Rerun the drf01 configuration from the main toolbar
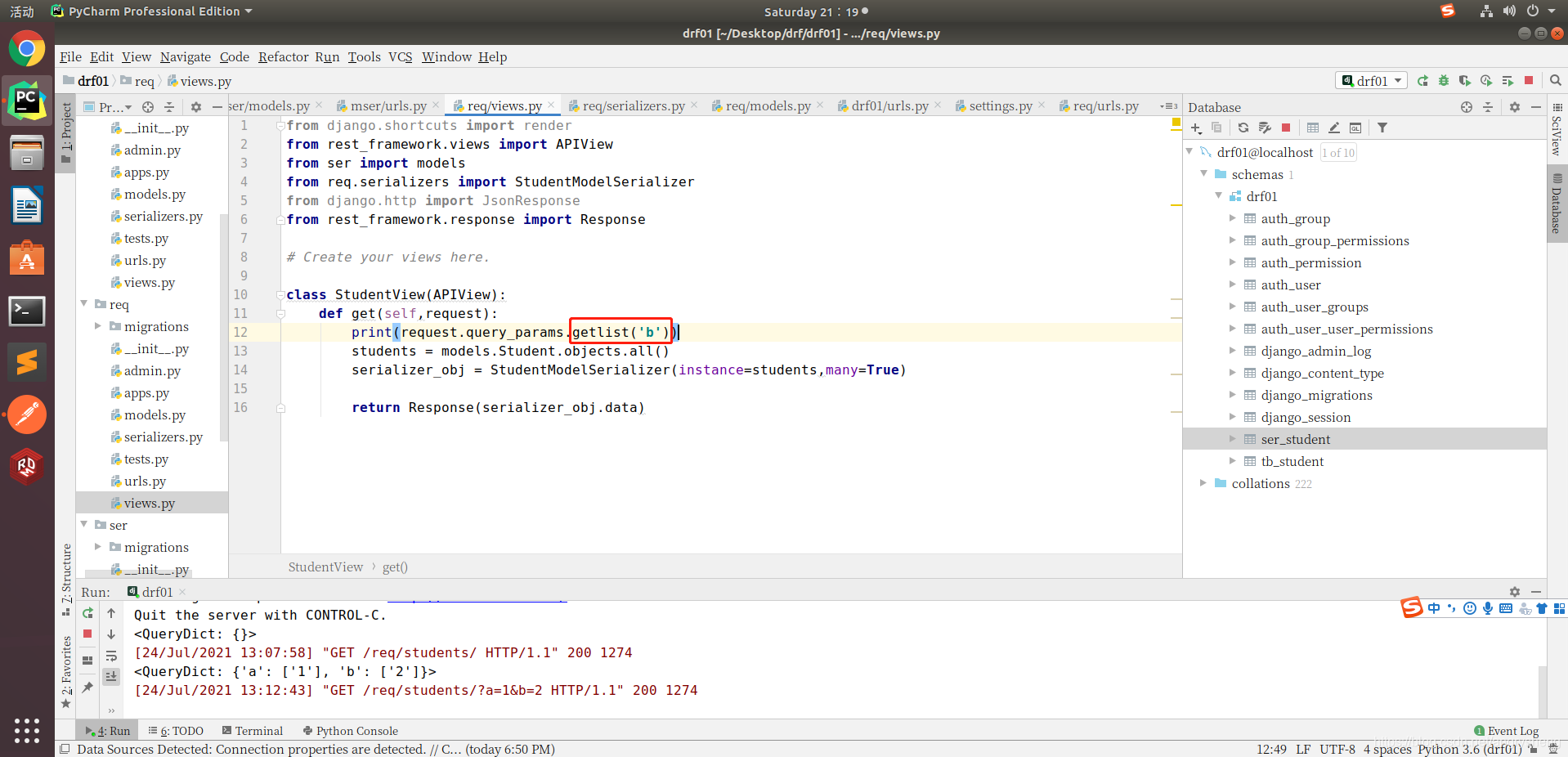This screenshot has width=1568, height=757. tap(1422, 80)
